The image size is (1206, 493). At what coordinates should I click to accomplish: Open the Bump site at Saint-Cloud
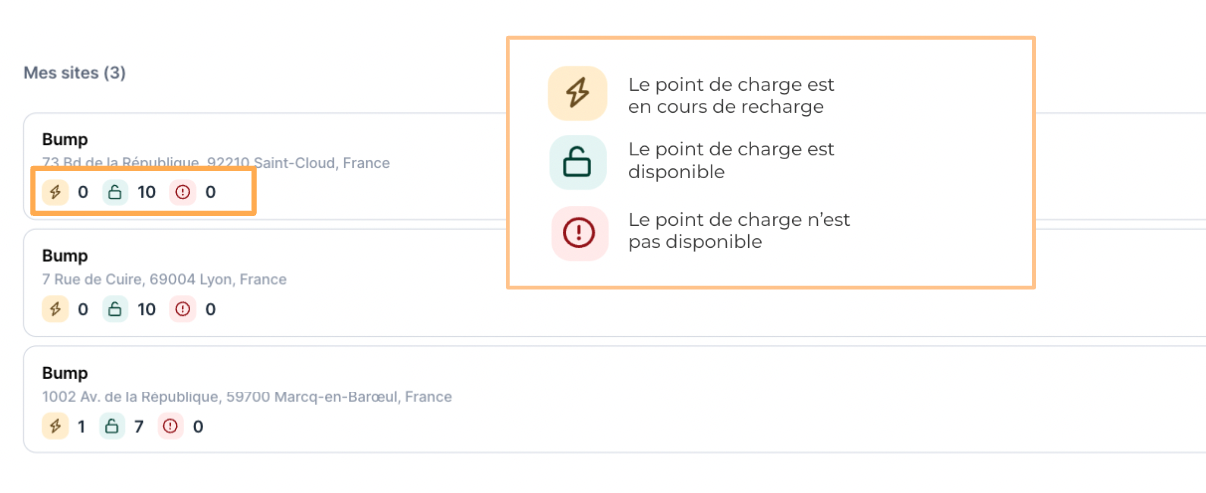point(65,140)
